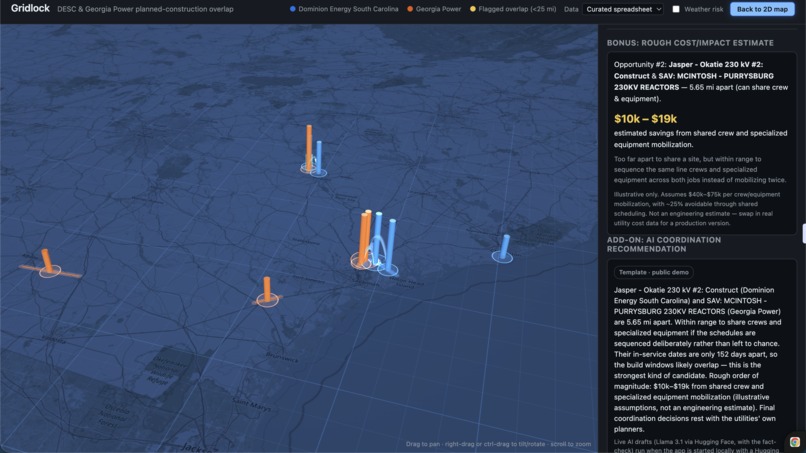
Task: Select the blue bar in the northern pair
Action: pos(319,157)
